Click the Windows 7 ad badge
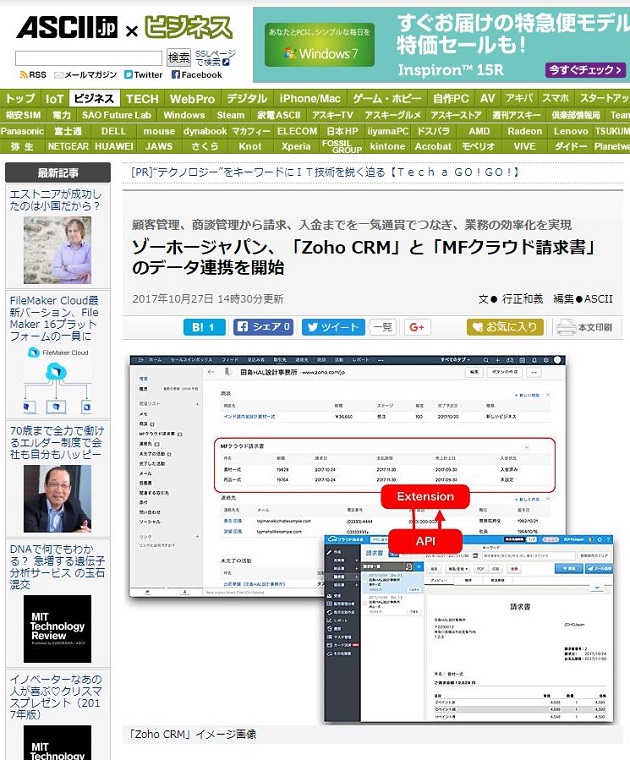The width and height of the screenshot is (630, 760). [320, 45]
